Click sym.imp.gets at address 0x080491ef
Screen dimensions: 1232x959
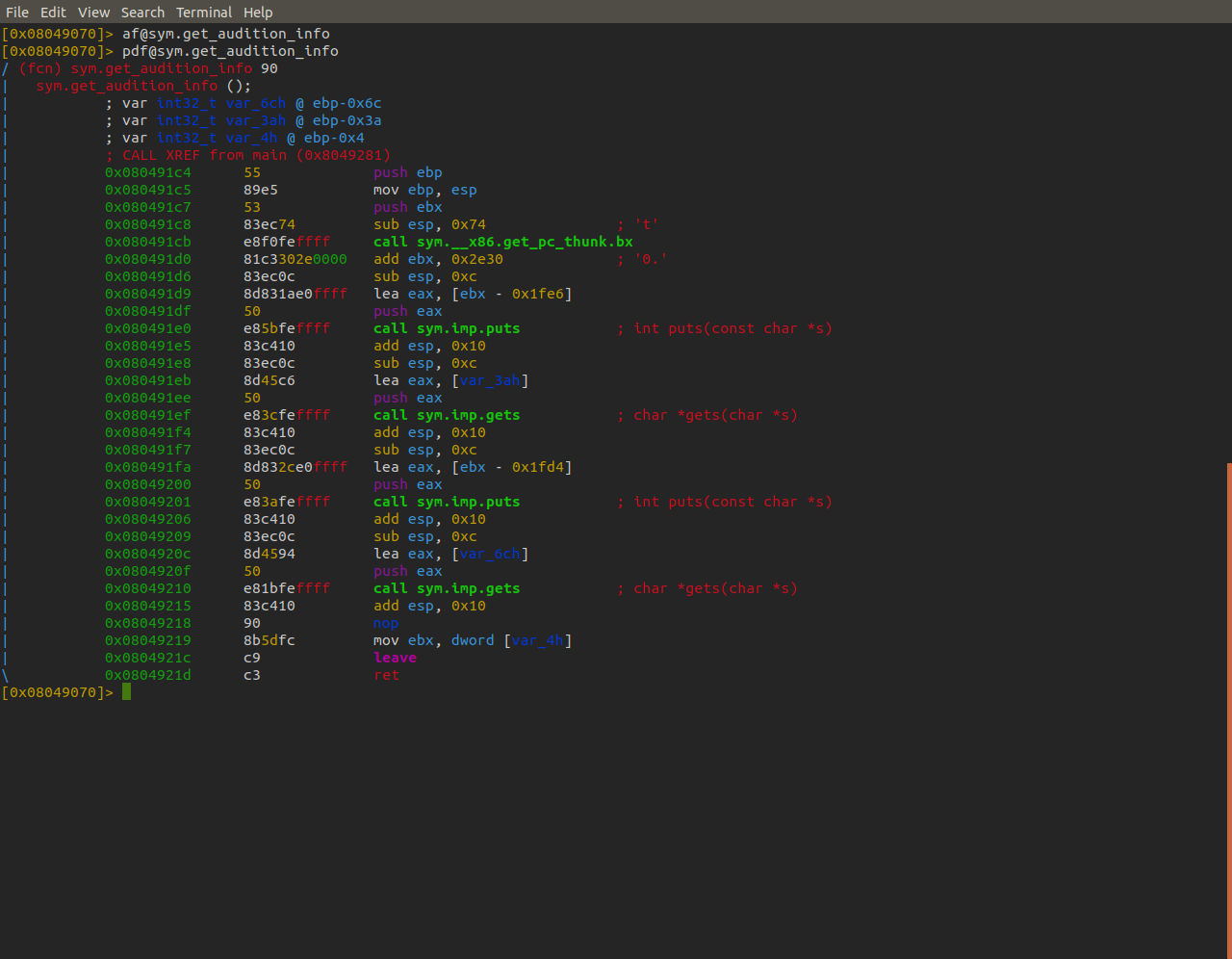point(469,415)
